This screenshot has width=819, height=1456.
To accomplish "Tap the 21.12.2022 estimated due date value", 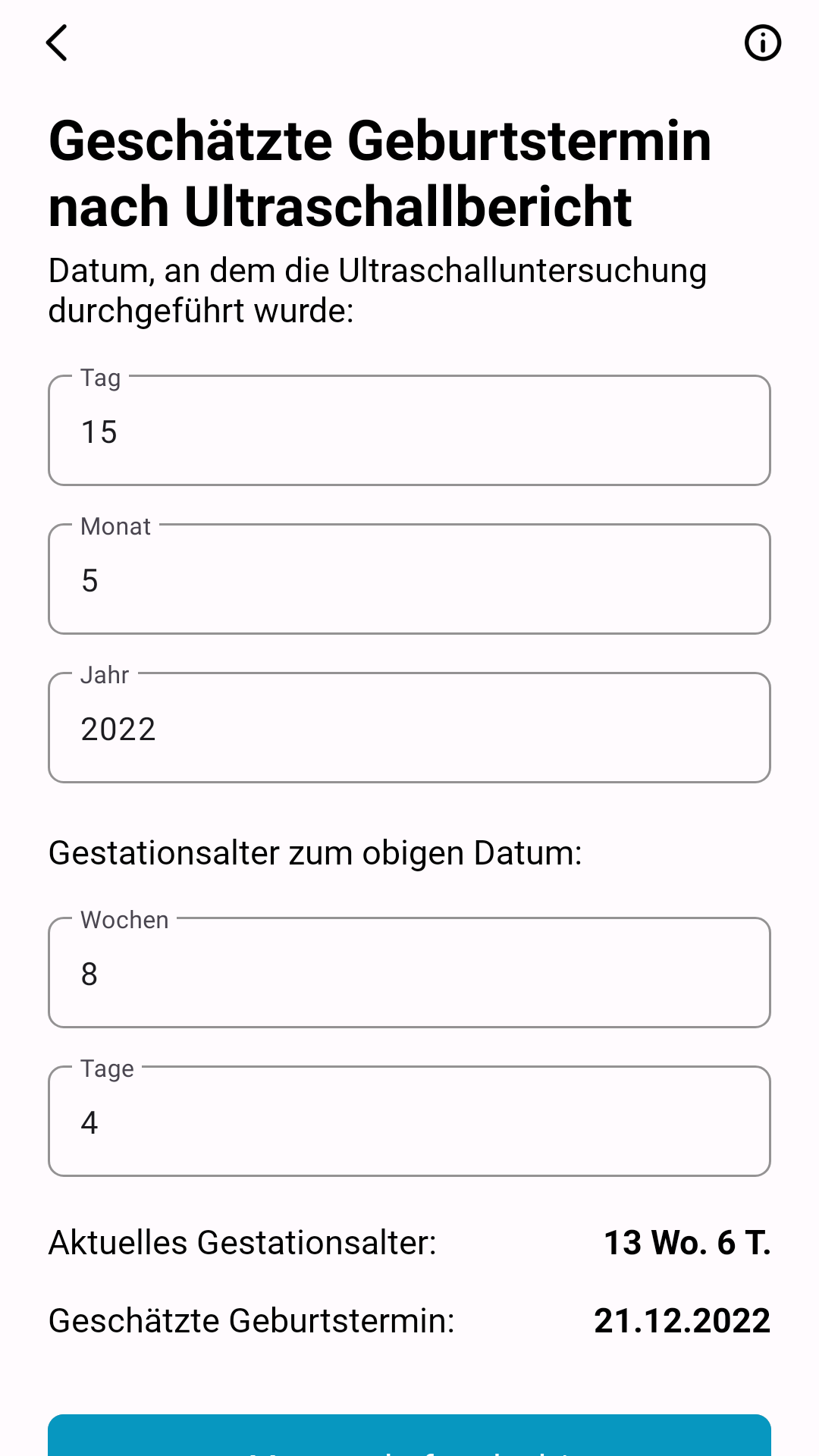I will 682,1321.
